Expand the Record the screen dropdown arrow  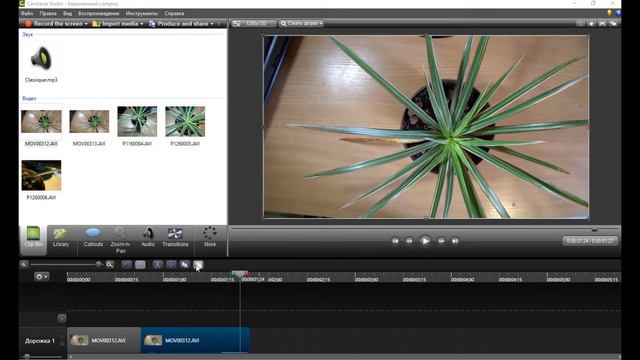coord(86,24)
